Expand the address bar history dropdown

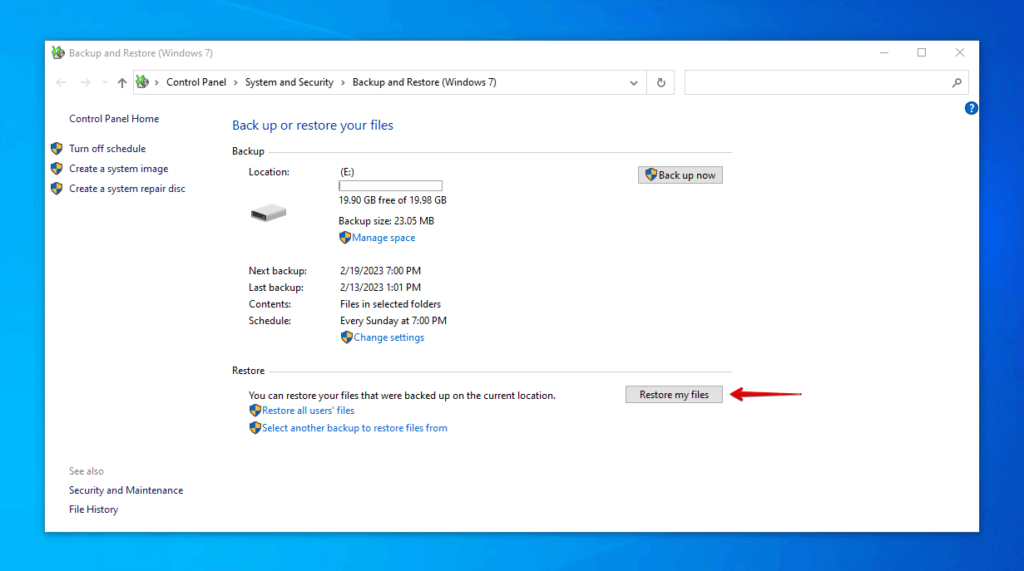[x=633, y=83]
